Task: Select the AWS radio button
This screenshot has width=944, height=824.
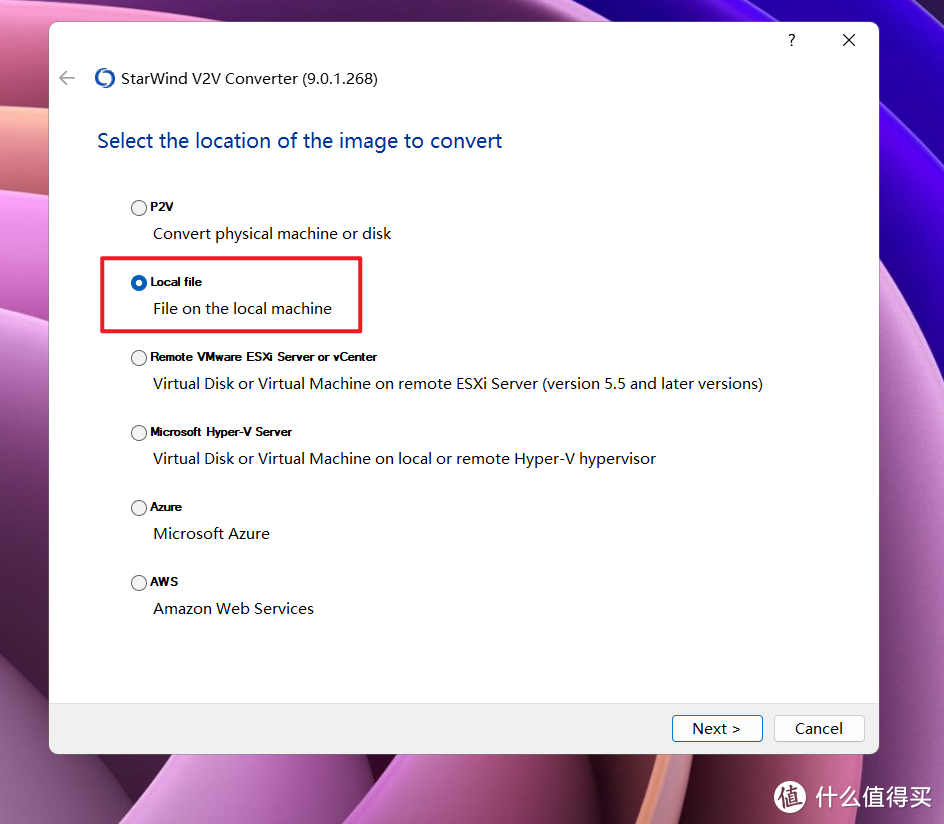Action: coord(138,583)
